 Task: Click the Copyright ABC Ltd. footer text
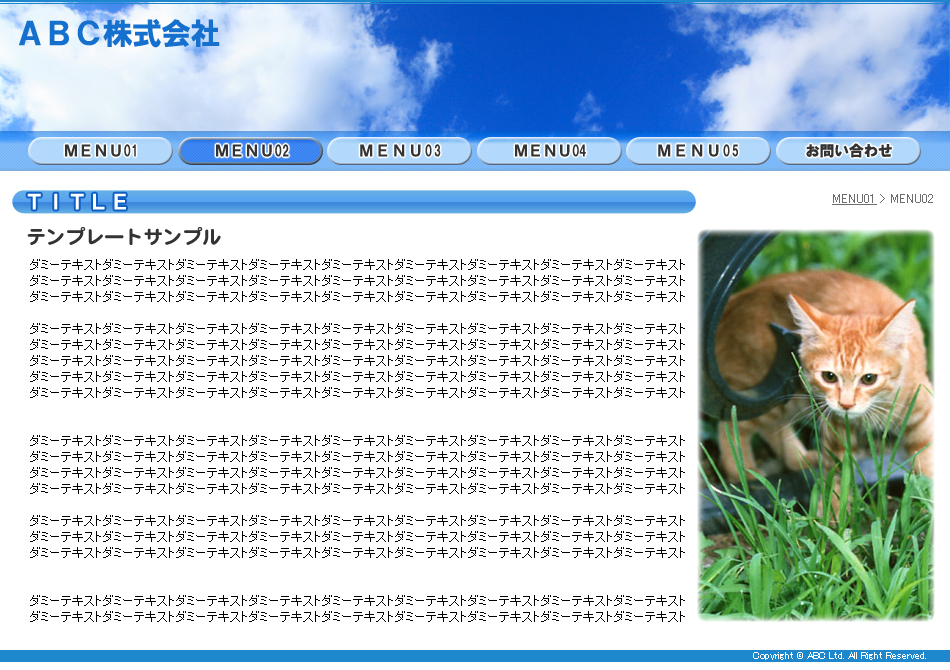(x=839, y=655)
